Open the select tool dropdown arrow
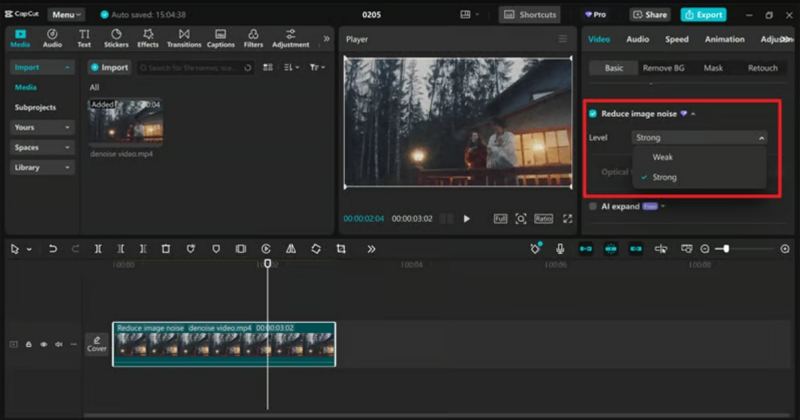The image size is (800, 420). coord(30,249)
